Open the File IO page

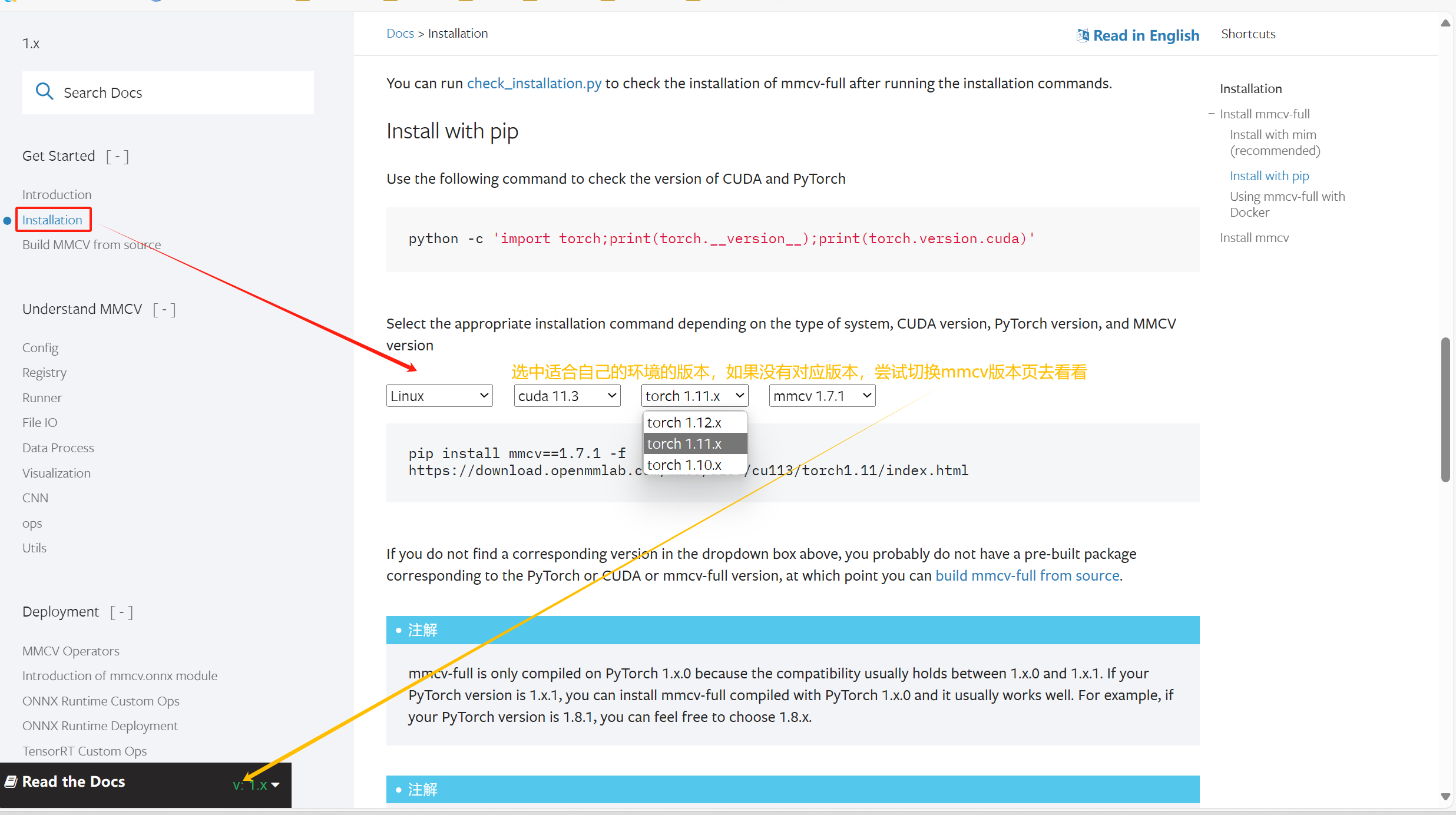39,422
